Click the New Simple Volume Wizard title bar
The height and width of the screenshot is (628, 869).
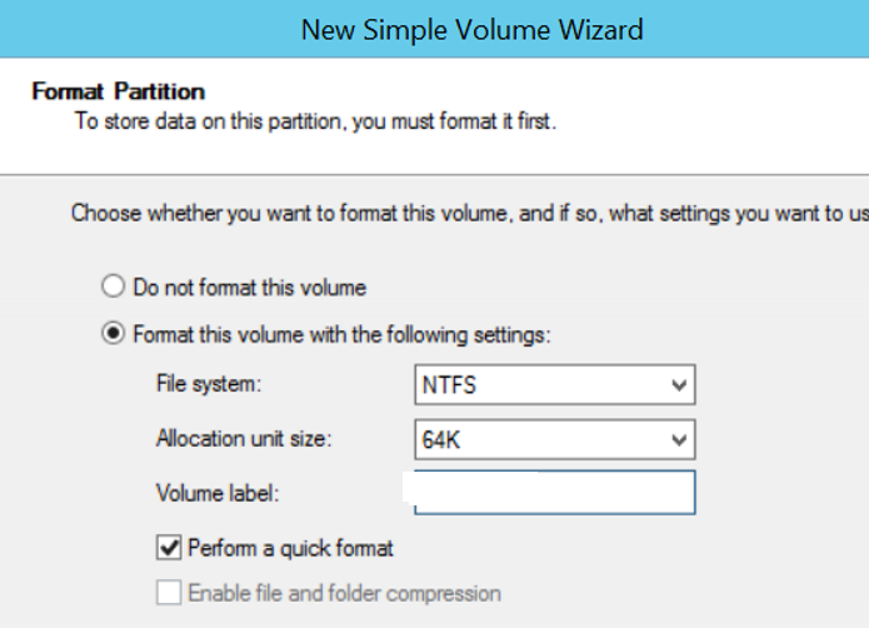click(x=434, y=29)
